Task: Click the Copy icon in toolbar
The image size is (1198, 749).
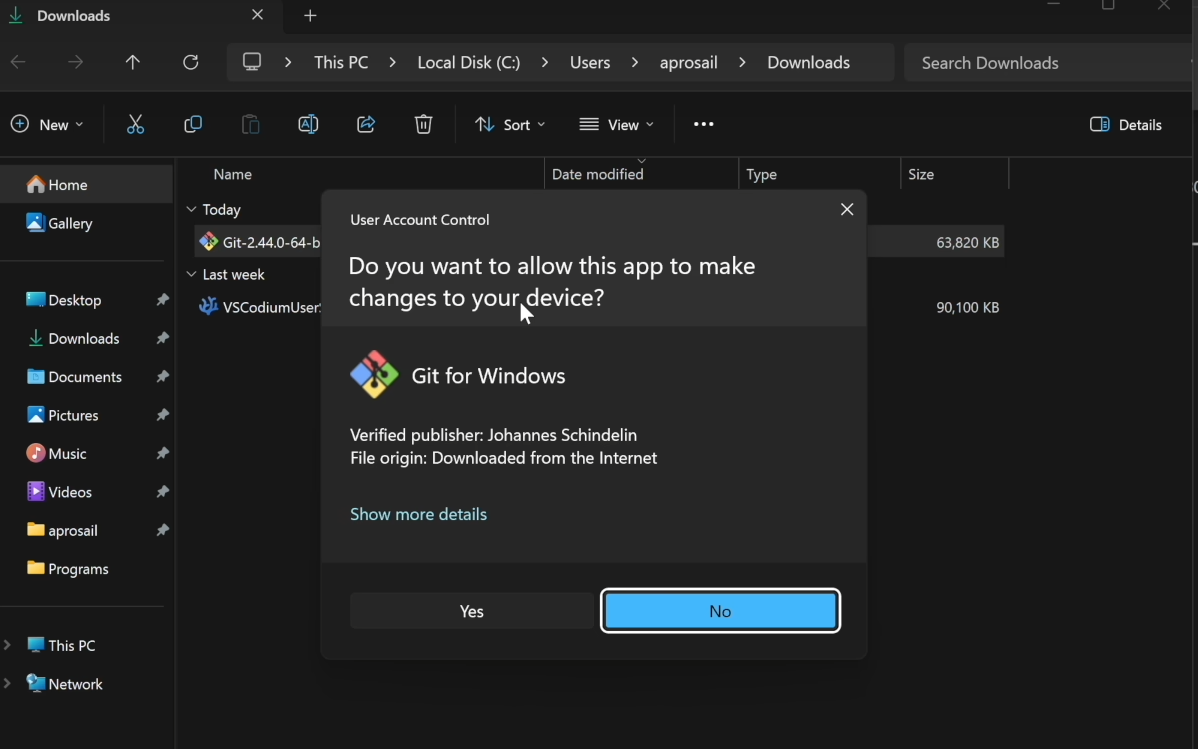Action: tap(193, 125)
